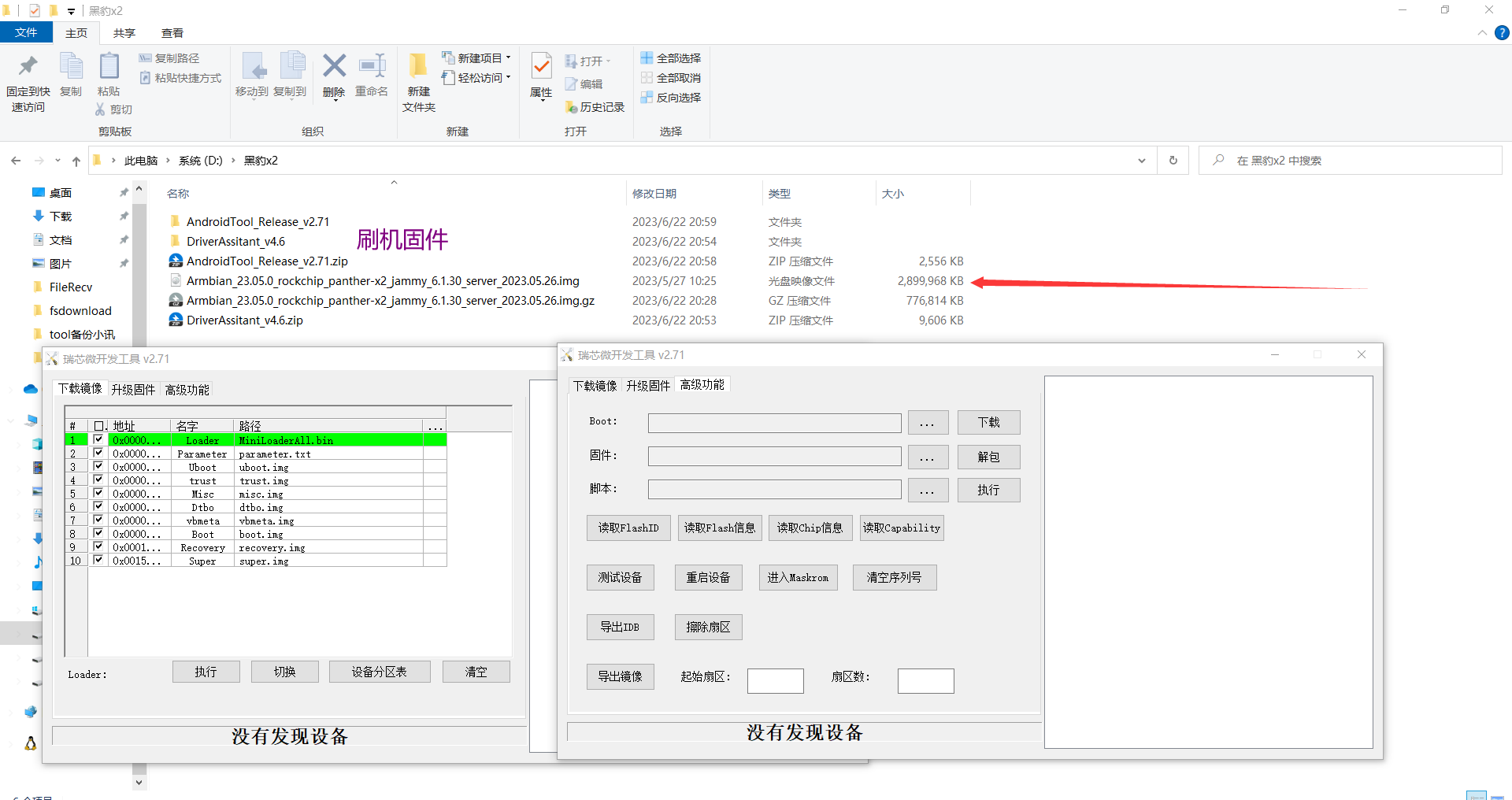
Task: Toggle the Misc row checkbox
Action: point(98,493)
